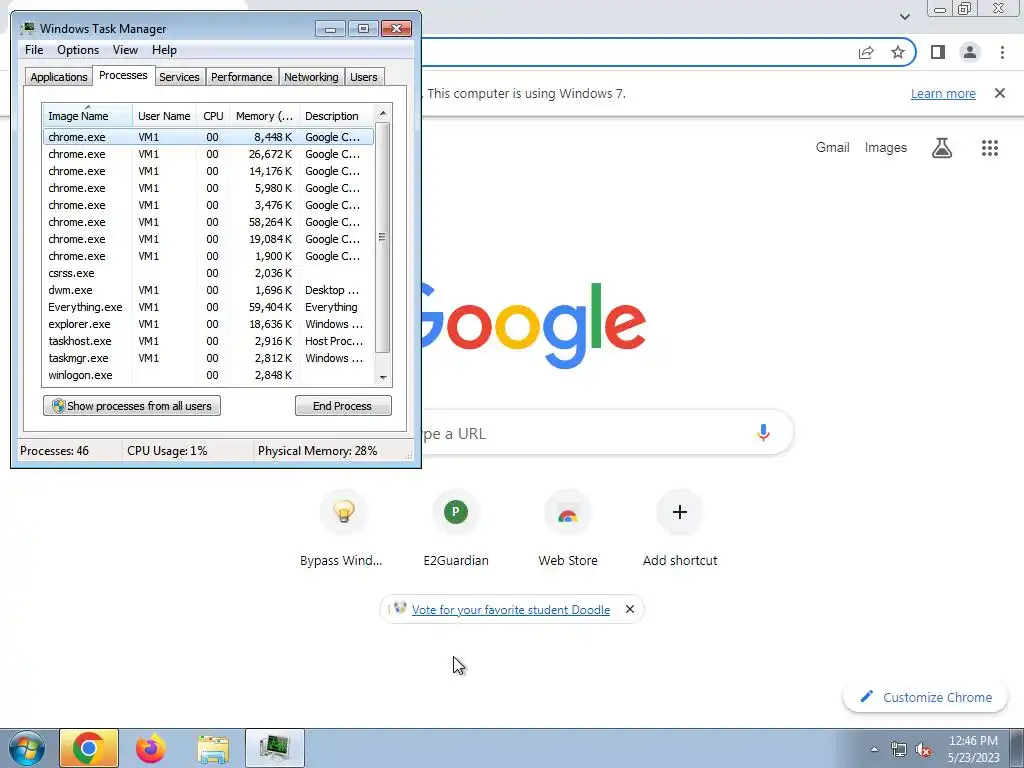This screenshot has width=1024, height=768.
Task: Switch to the Applications tab
Action: (x=59, y=77)
